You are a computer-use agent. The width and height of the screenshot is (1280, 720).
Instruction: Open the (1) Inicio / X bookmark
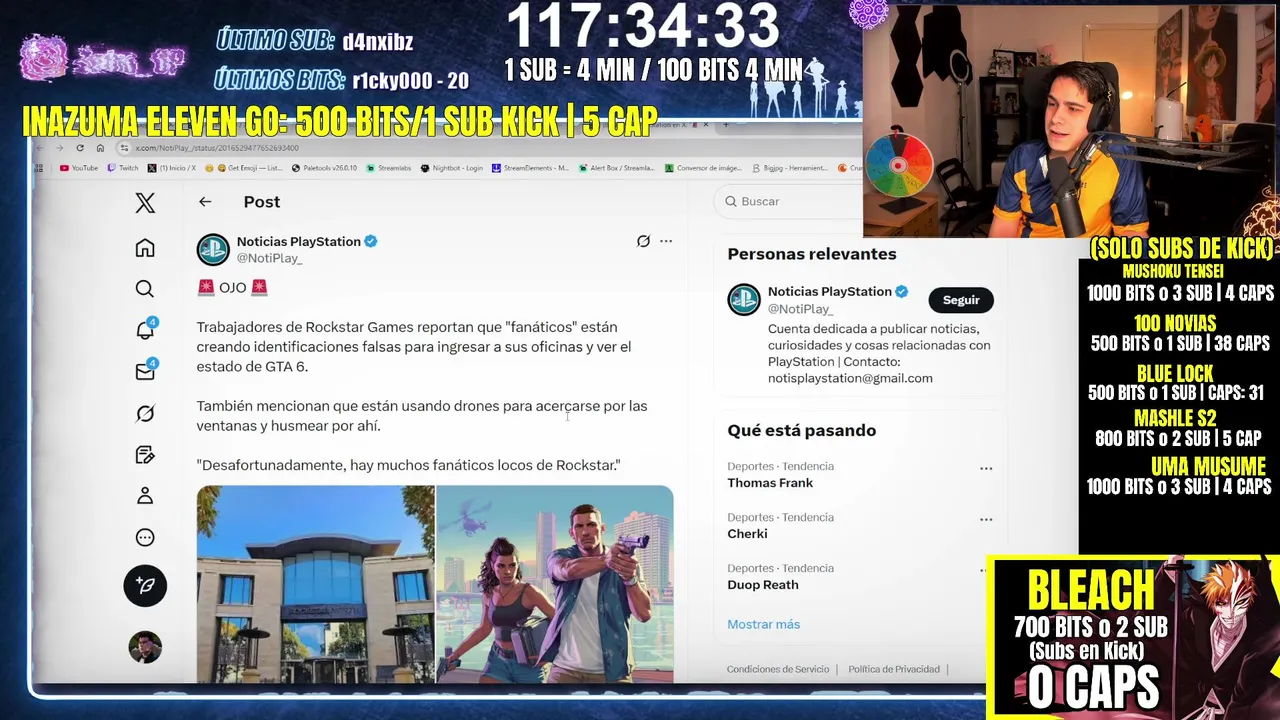172,168
